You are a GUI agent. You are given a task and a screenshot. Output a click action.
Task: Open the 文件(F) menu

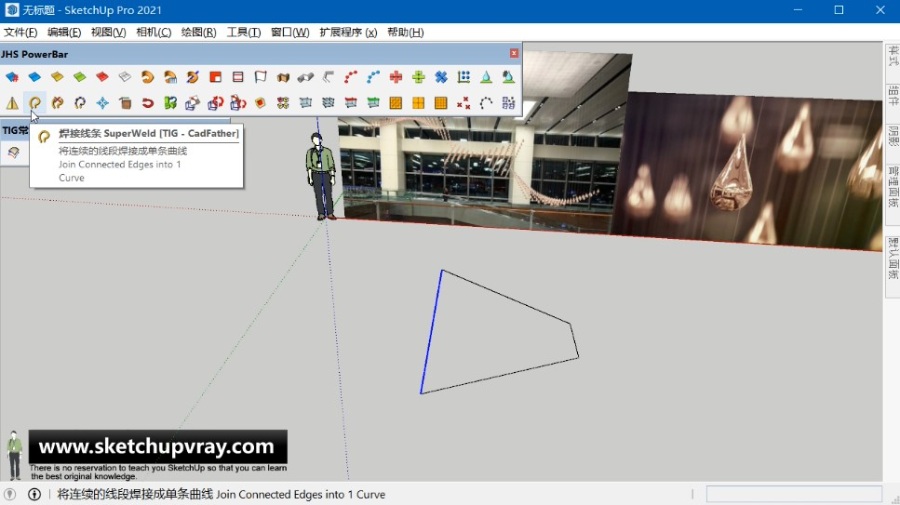(21, 32)
